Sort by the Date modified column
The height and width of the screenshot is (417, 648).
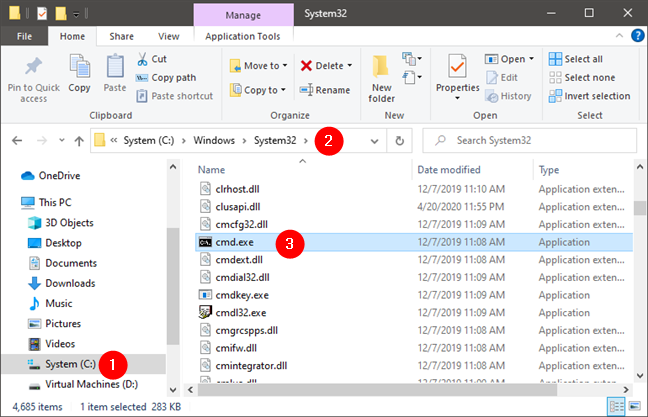(449, 170)
